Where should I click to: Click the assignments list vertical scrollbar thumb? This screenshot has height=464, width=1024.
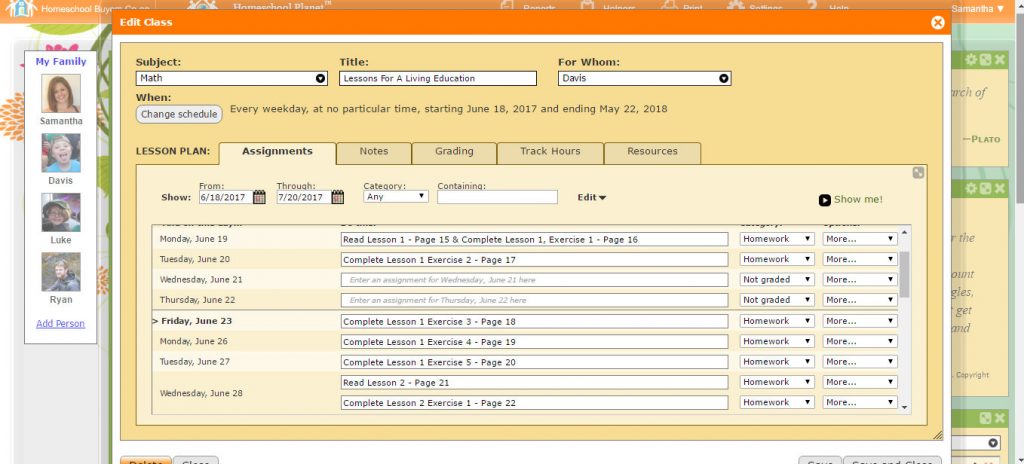pyautogui.click(x=905, y=273)
